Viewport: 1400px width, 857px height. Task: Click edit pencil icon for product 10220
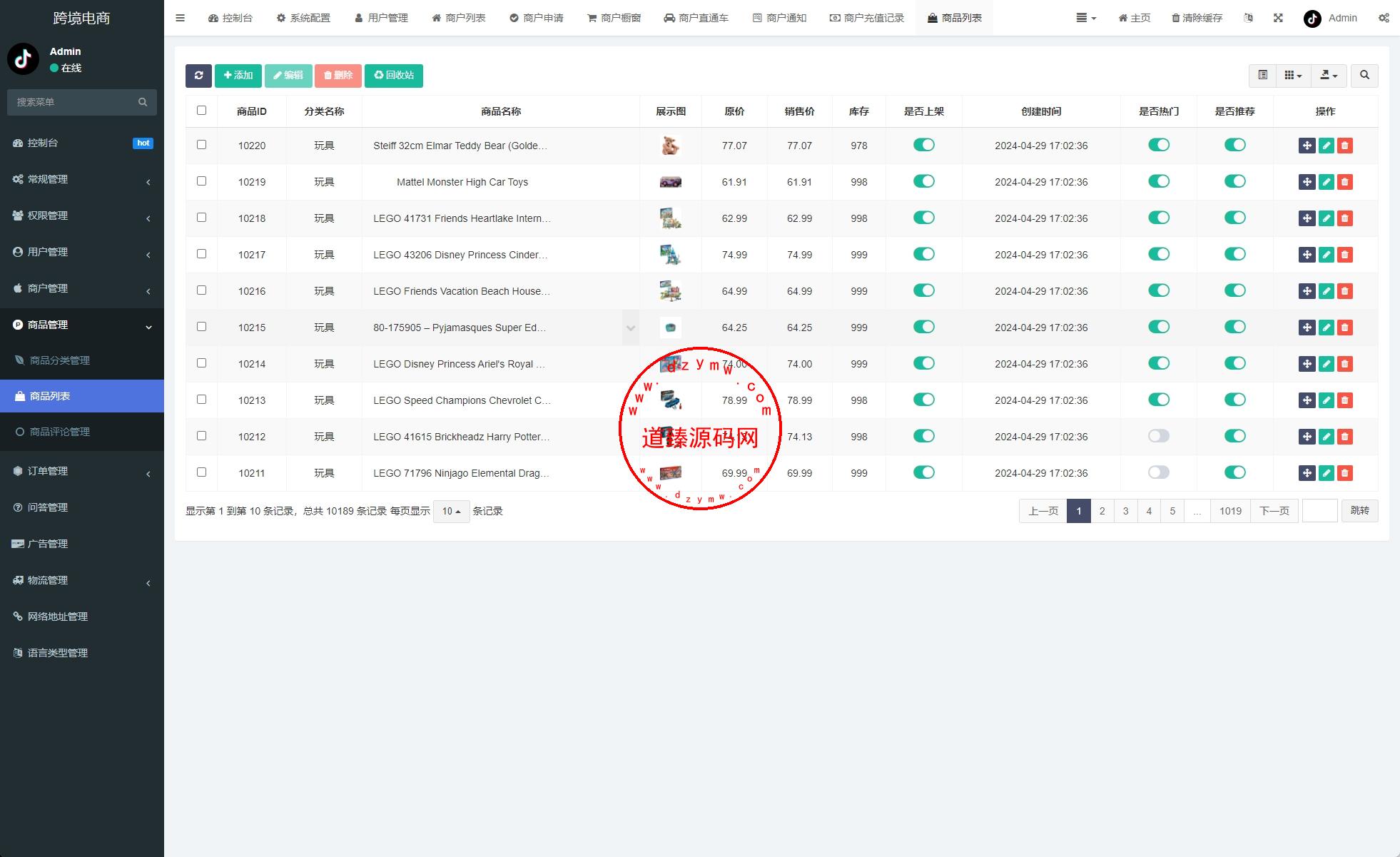point(1326,146)
